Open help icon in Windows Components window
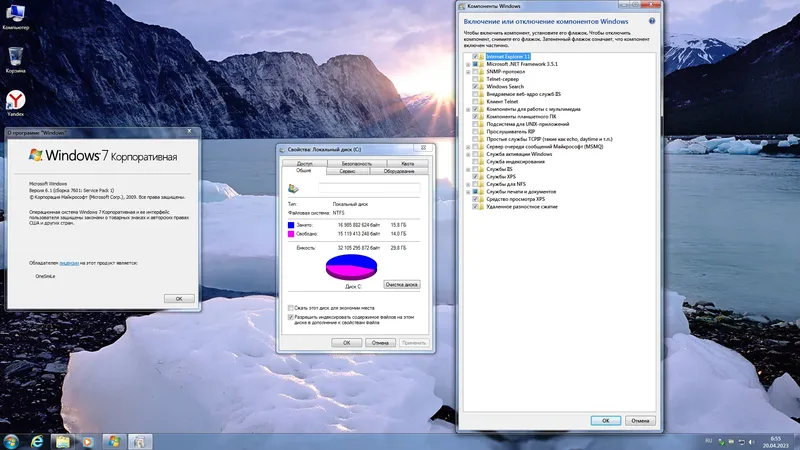 [652, 21]
